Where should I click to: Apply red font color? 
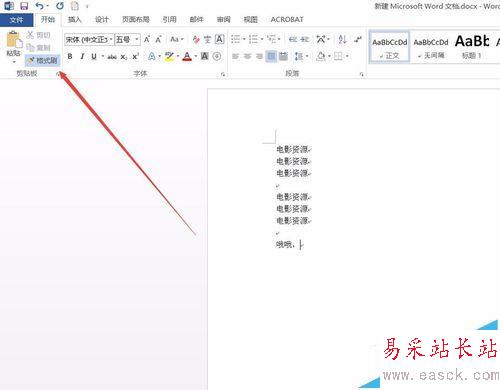click(x=187, y=56)
